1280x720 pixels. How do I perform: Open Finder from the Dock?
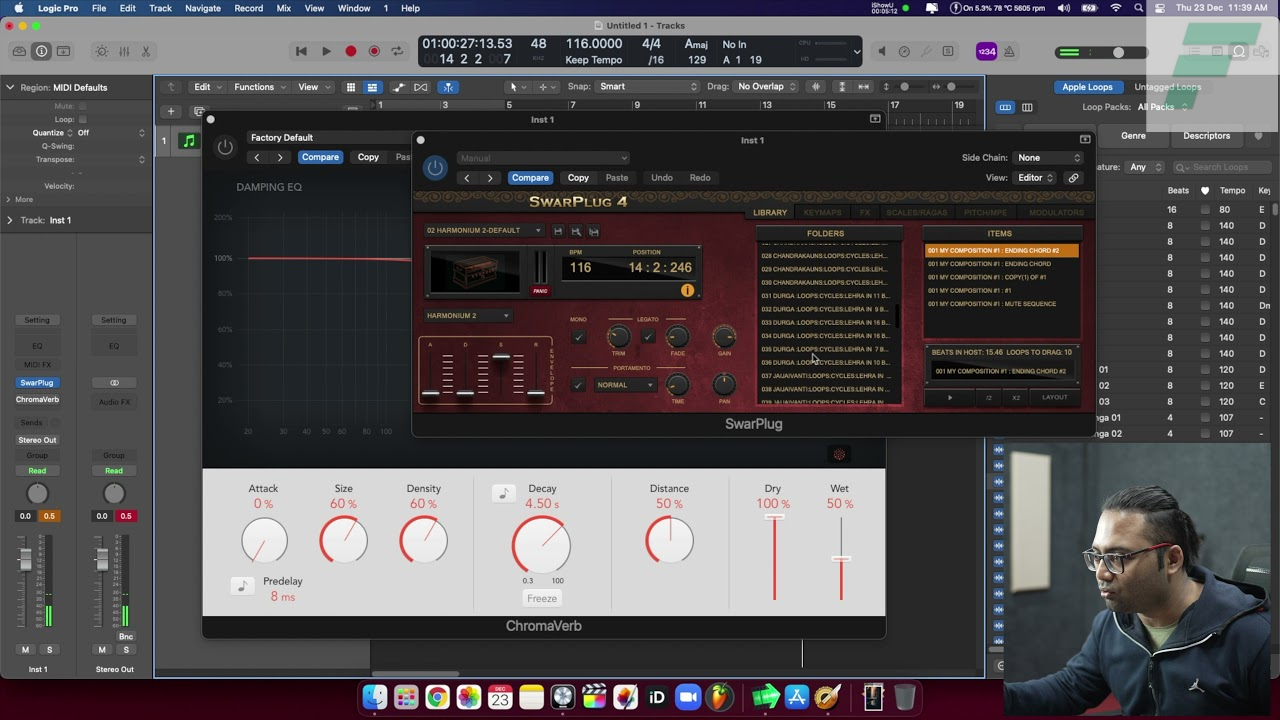(374, 697)
